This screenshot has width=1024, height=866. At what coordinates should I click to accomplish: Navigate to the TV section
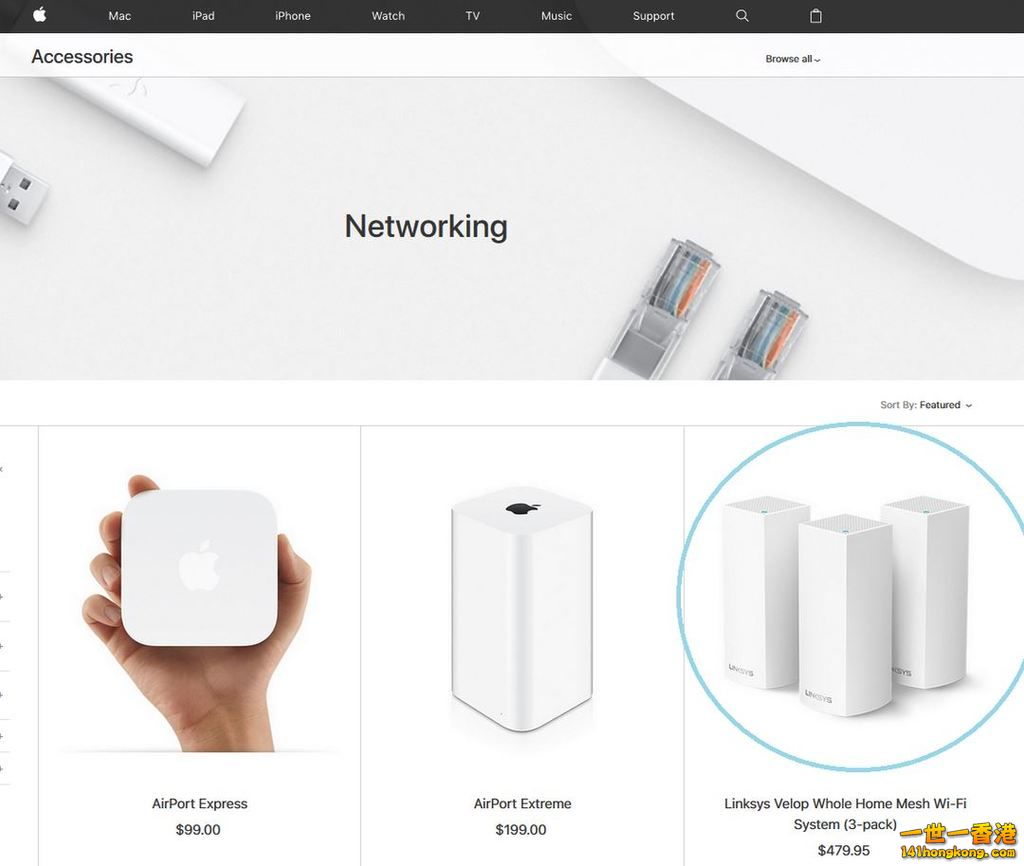pyautogui.click(x=473, y=16)
